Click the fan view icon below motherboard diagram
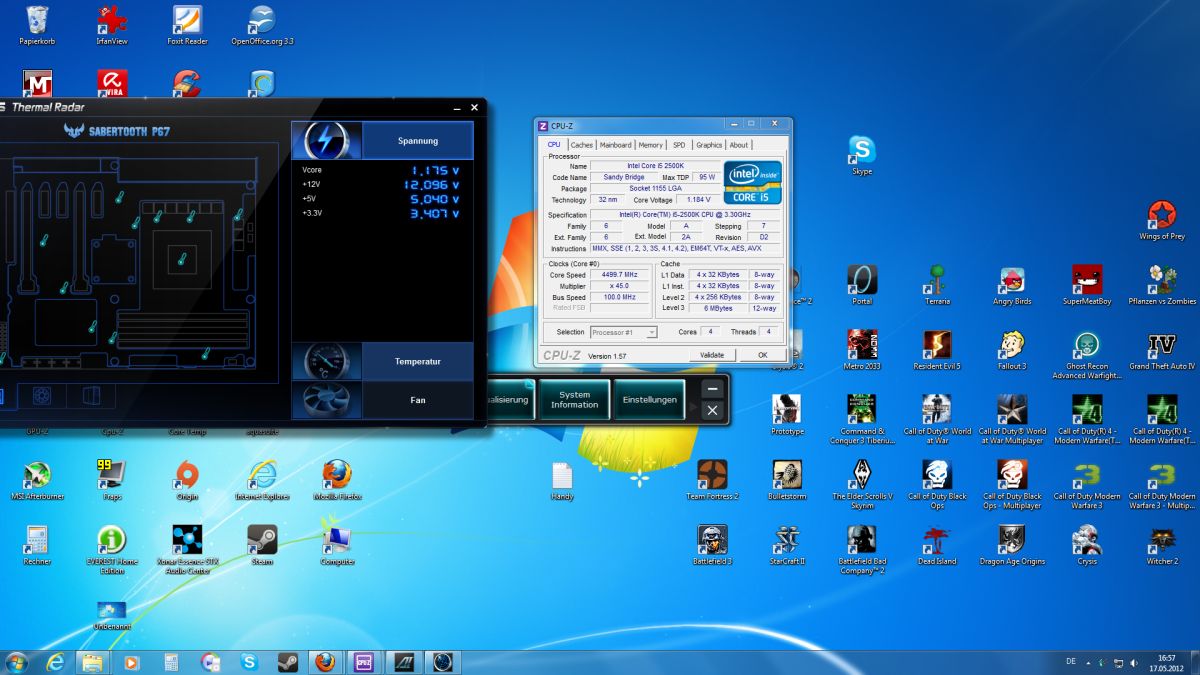Viewport: 1200px width, 675px height. (42, 396)
